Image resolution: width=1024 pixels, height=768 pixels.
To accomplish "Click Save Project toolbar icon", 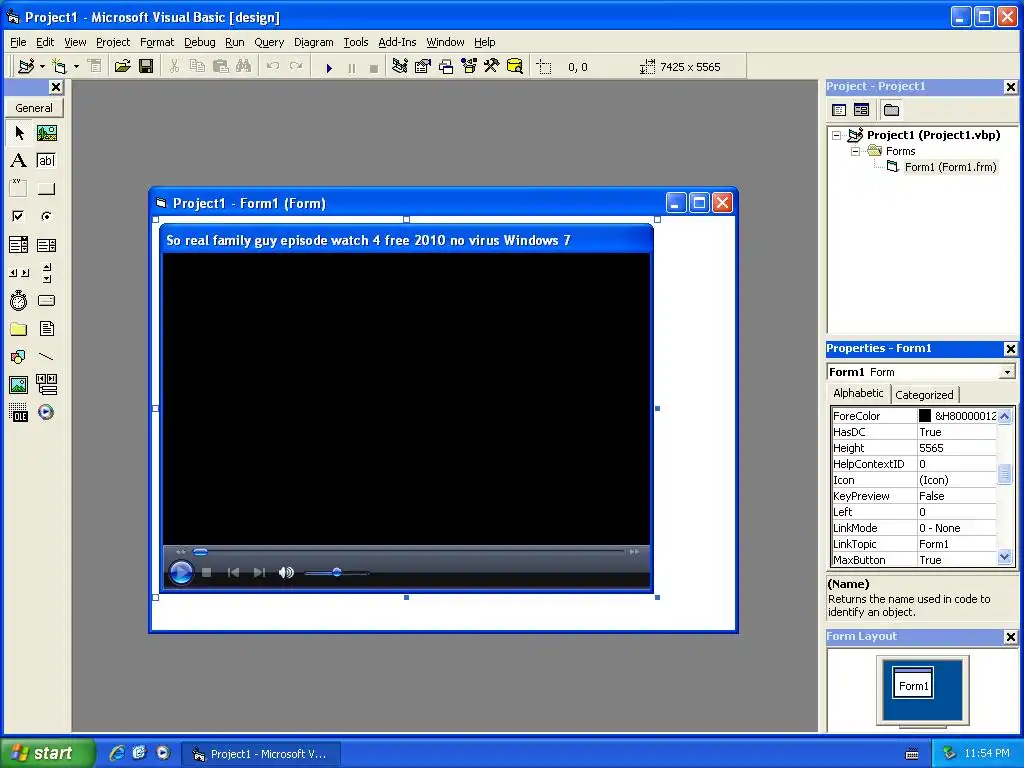I will point(146,67).
